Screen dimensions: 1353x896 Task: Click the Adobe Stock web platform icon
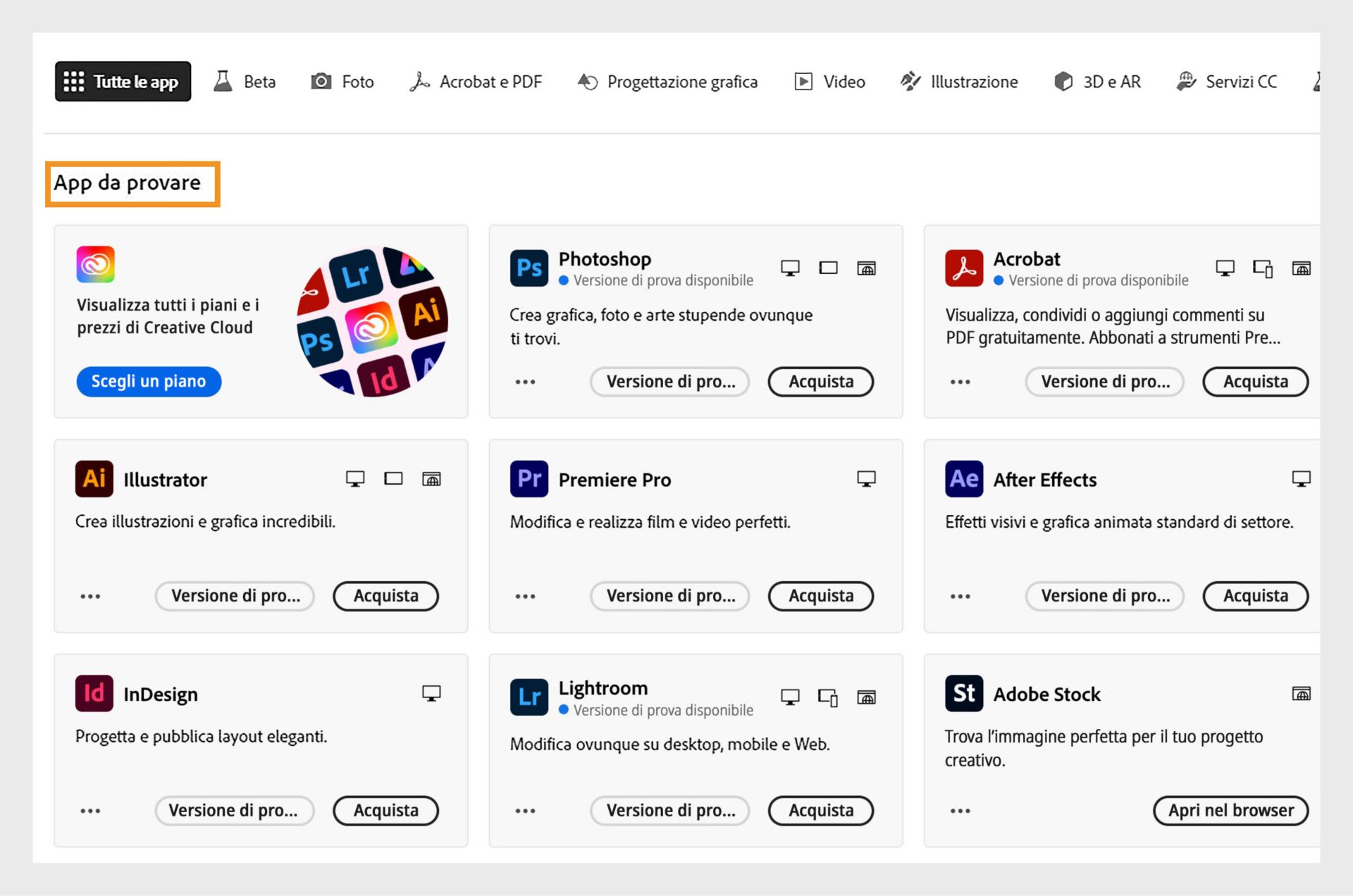1301,694
